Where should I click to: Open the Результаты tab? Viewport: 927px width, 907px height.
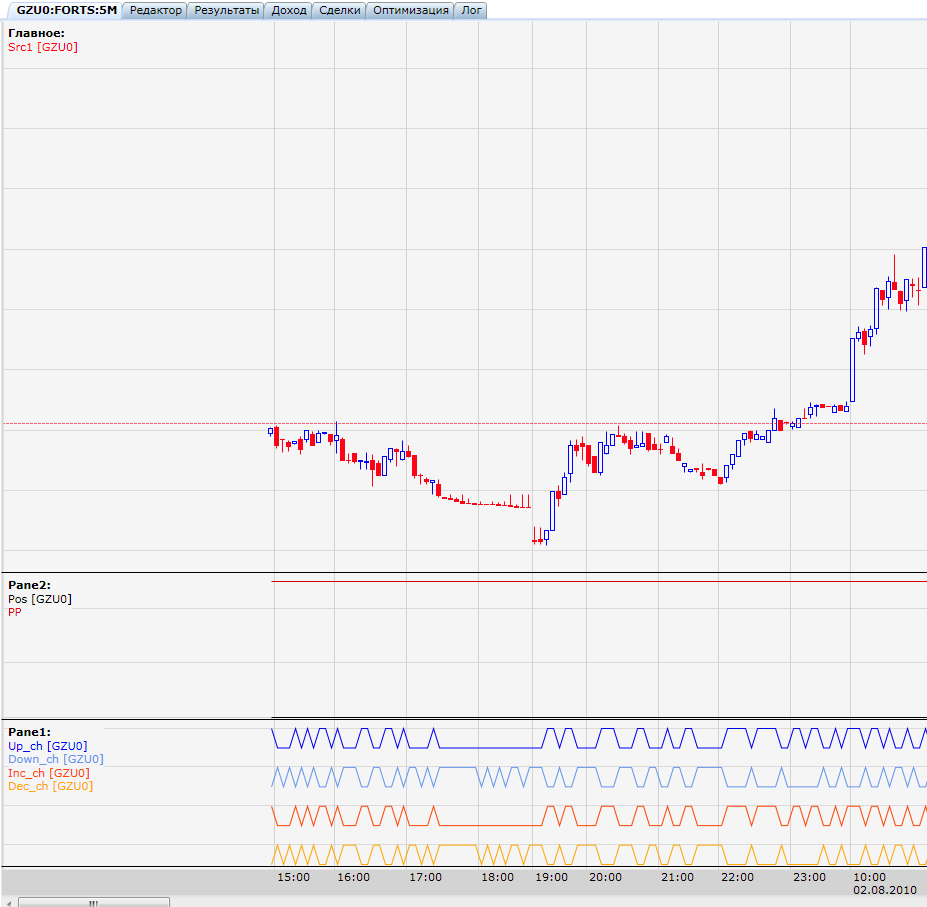227,10
